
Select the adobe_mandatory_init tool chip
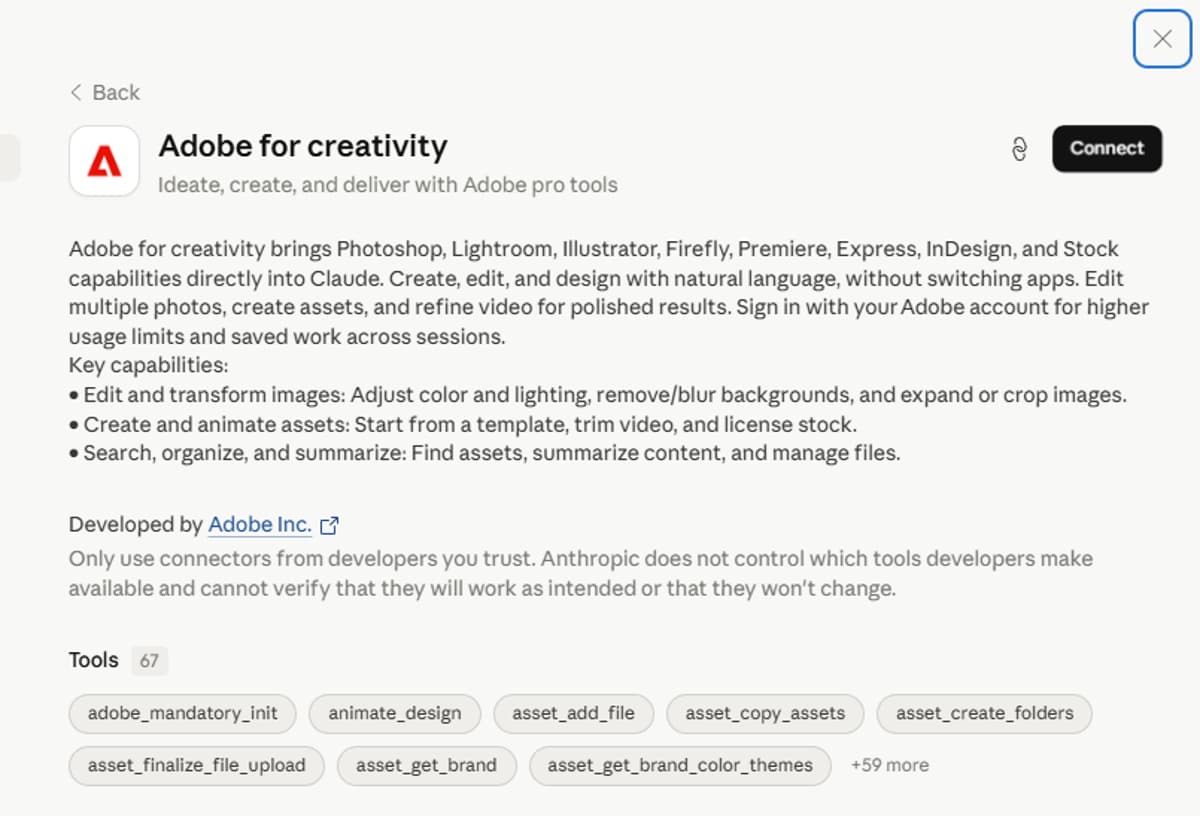(x=182, y=714)
